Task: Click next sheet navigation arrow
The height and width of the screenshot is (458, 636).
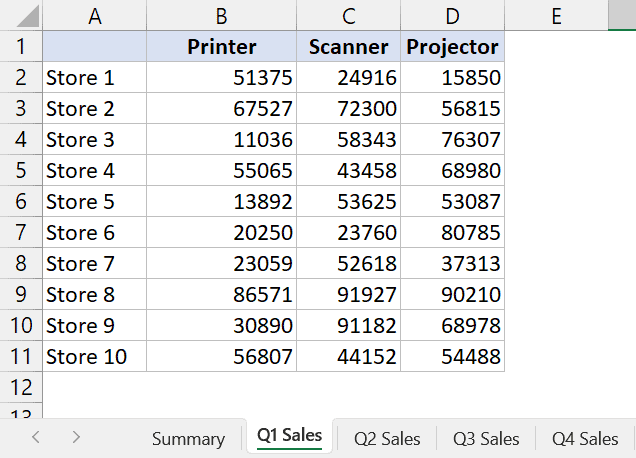Action: point(76,437)
